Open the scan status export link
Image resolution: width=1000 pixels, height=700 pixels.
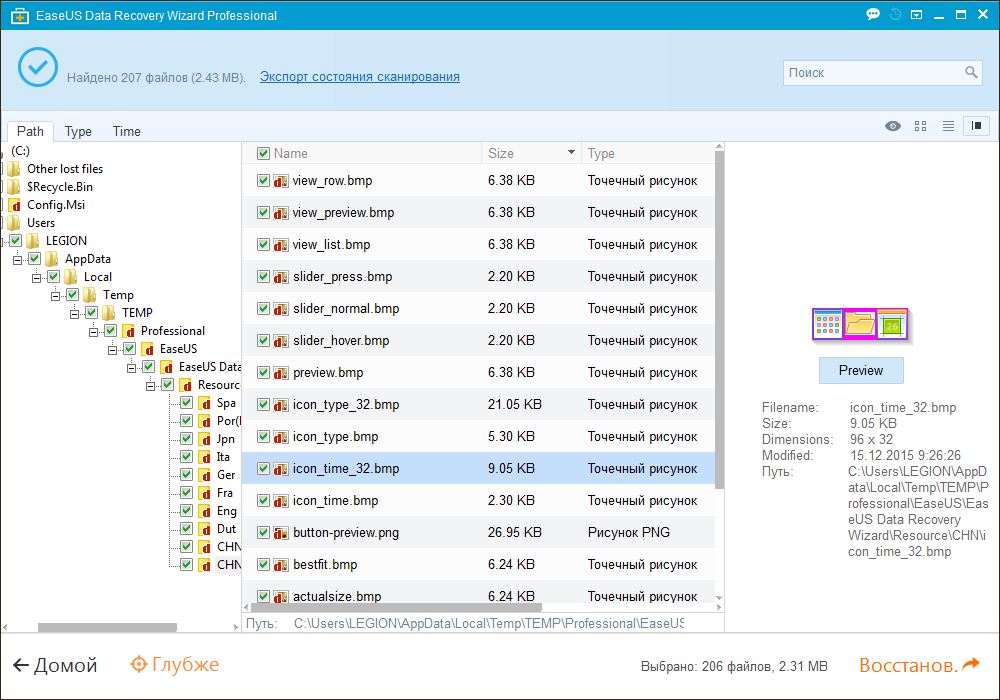[360, 77]
